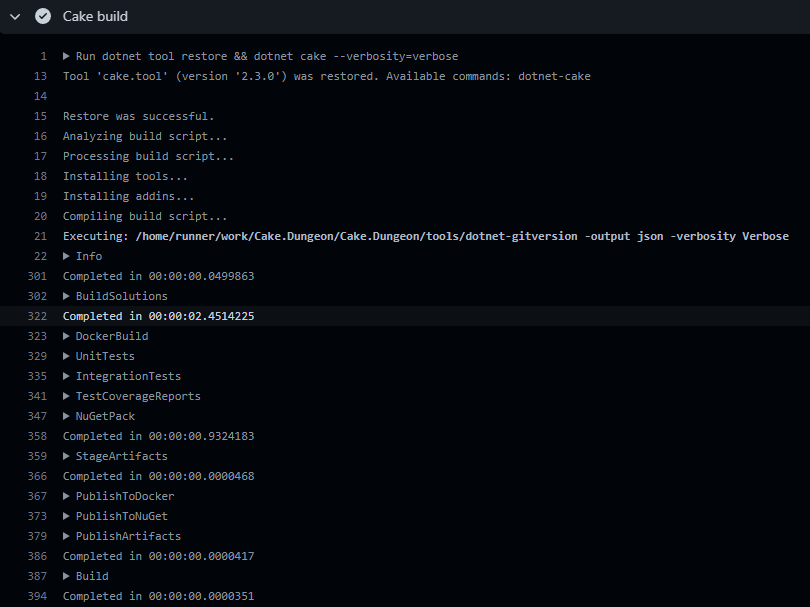Click line number 322
Viewport: 810px width, 607px height.
(37, 316)
